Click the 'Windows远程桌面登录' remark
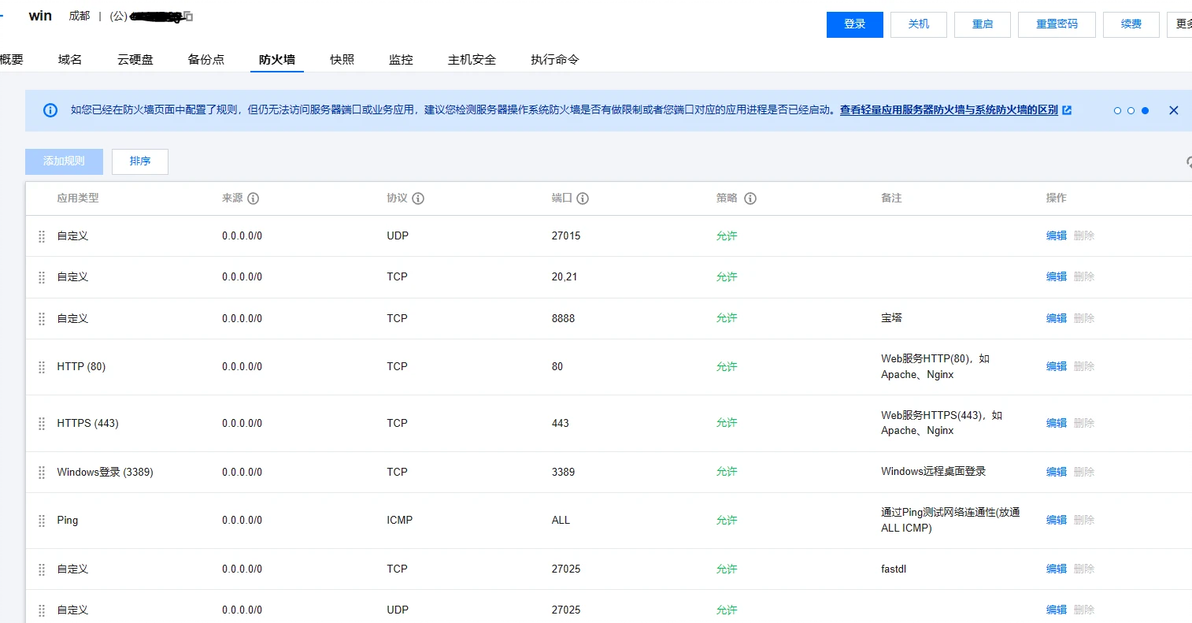This screenshot has width=1192, height=623. (x=934, y=472)
